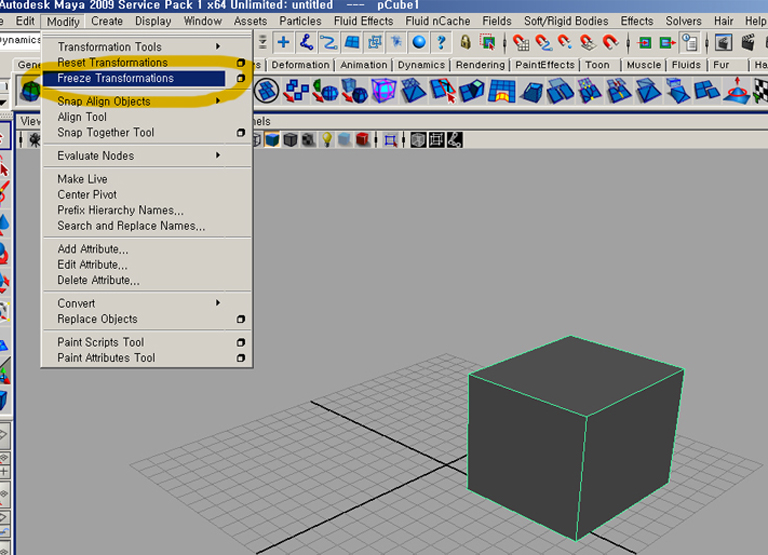
Task: Switch to the PaintEffects shelf tab
Action: pos(545,65)
